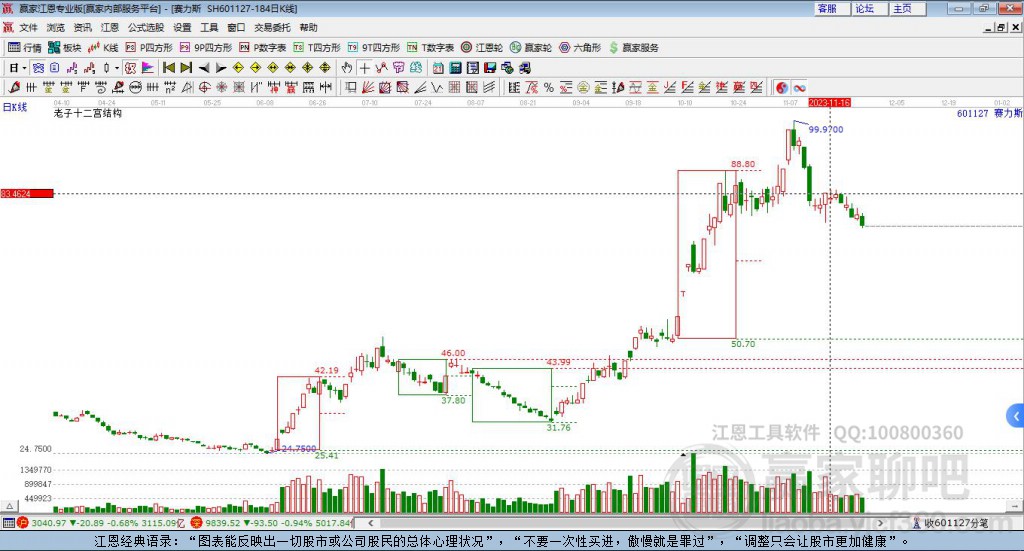Screen dimensions: 1024x551
Task: Open the 江恩 menu
Action: pyautogui.click(x=110, y=27)
